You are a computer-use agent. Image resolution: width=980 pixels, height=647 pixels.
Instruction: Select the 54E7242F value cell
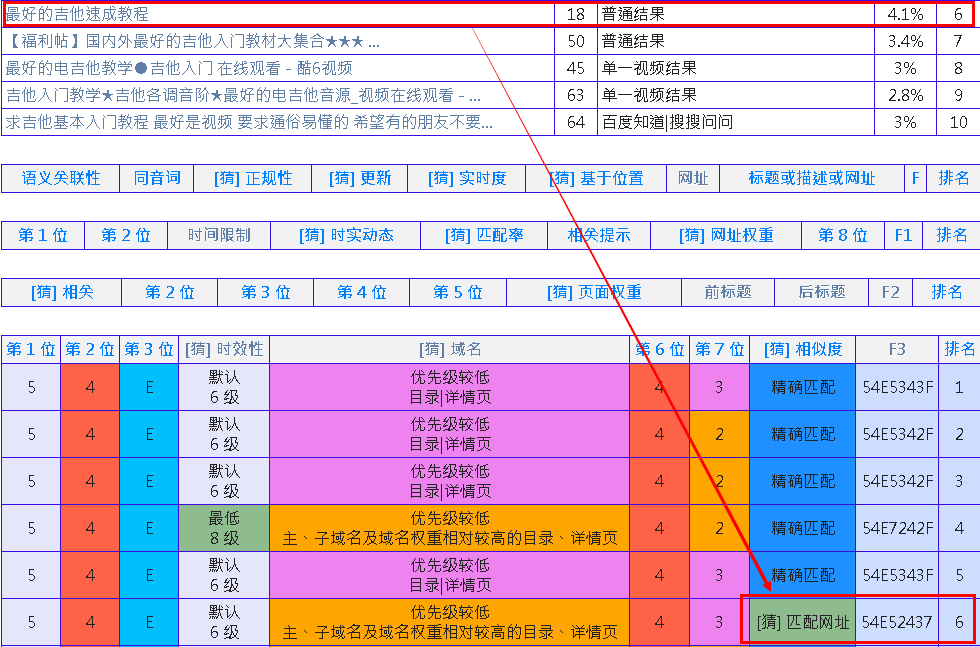point(897,528)
